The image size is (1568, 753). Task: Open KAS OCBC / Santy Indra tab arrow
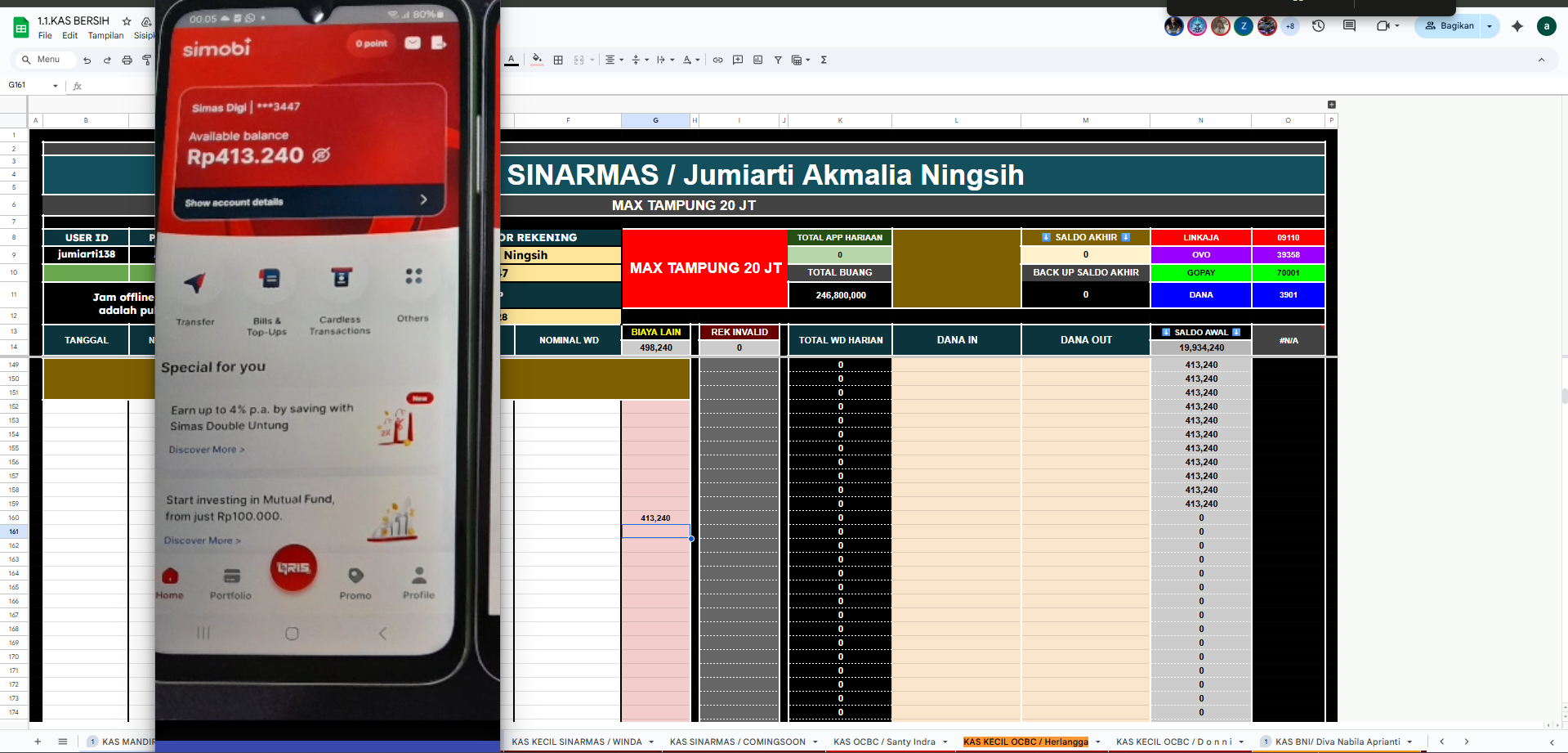click(x=945, y=742)
